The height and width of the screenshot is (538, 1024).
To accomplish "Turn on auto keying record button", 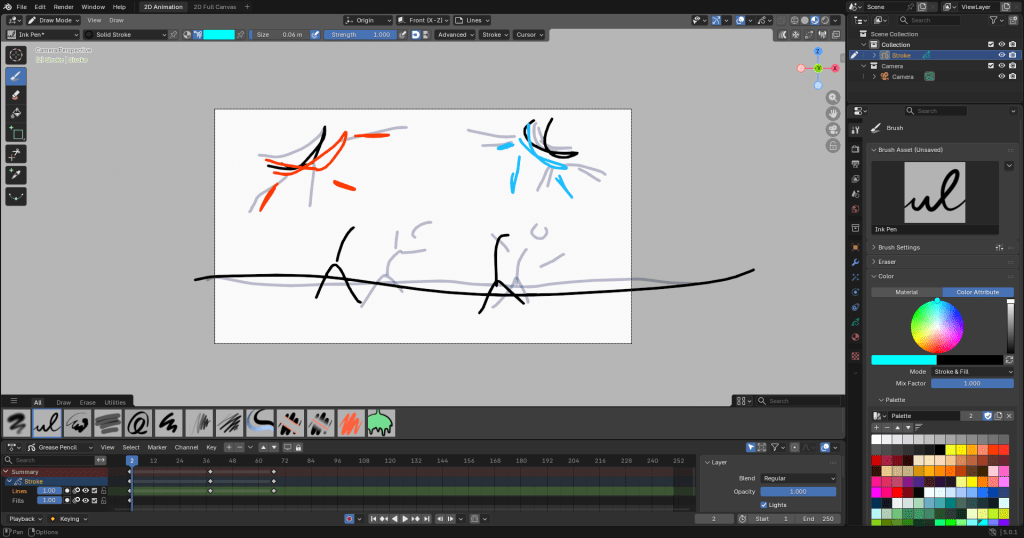I will click(349, 519).
